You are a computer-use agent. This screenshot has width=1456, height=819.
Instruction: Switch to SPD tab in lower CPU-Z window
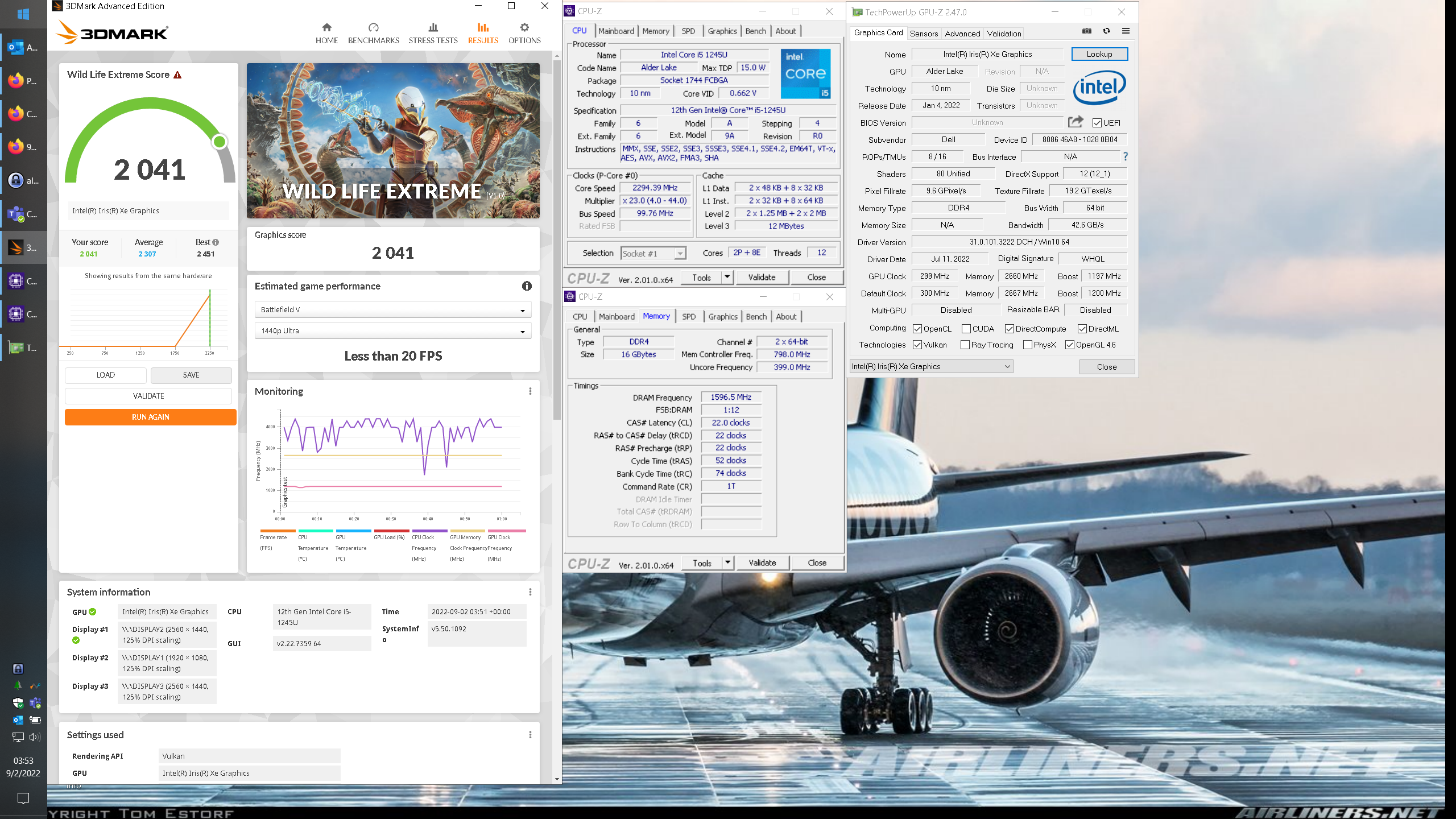pos(689,317)
